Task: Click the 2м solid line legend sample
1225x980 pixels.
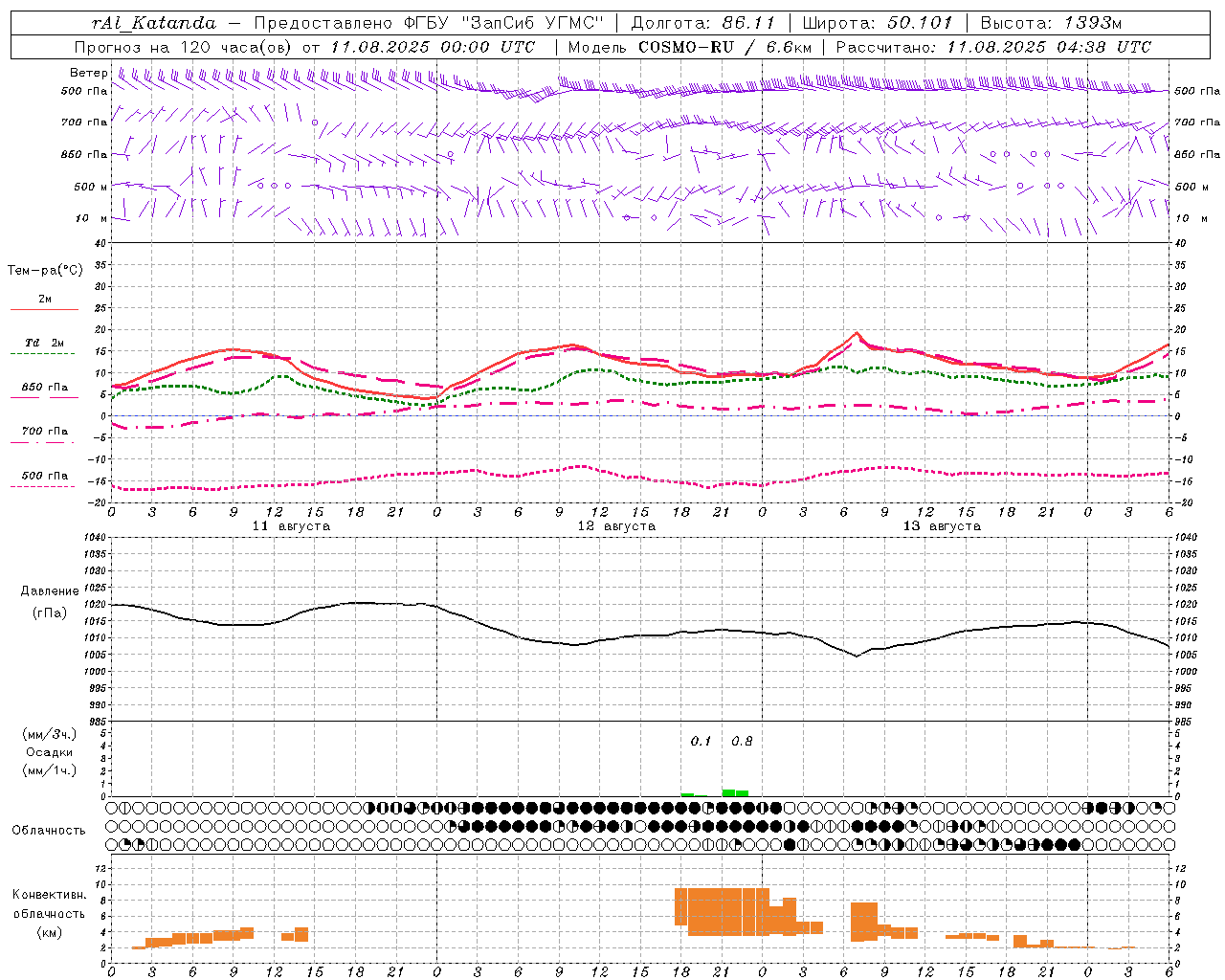Action: point(44,309)
